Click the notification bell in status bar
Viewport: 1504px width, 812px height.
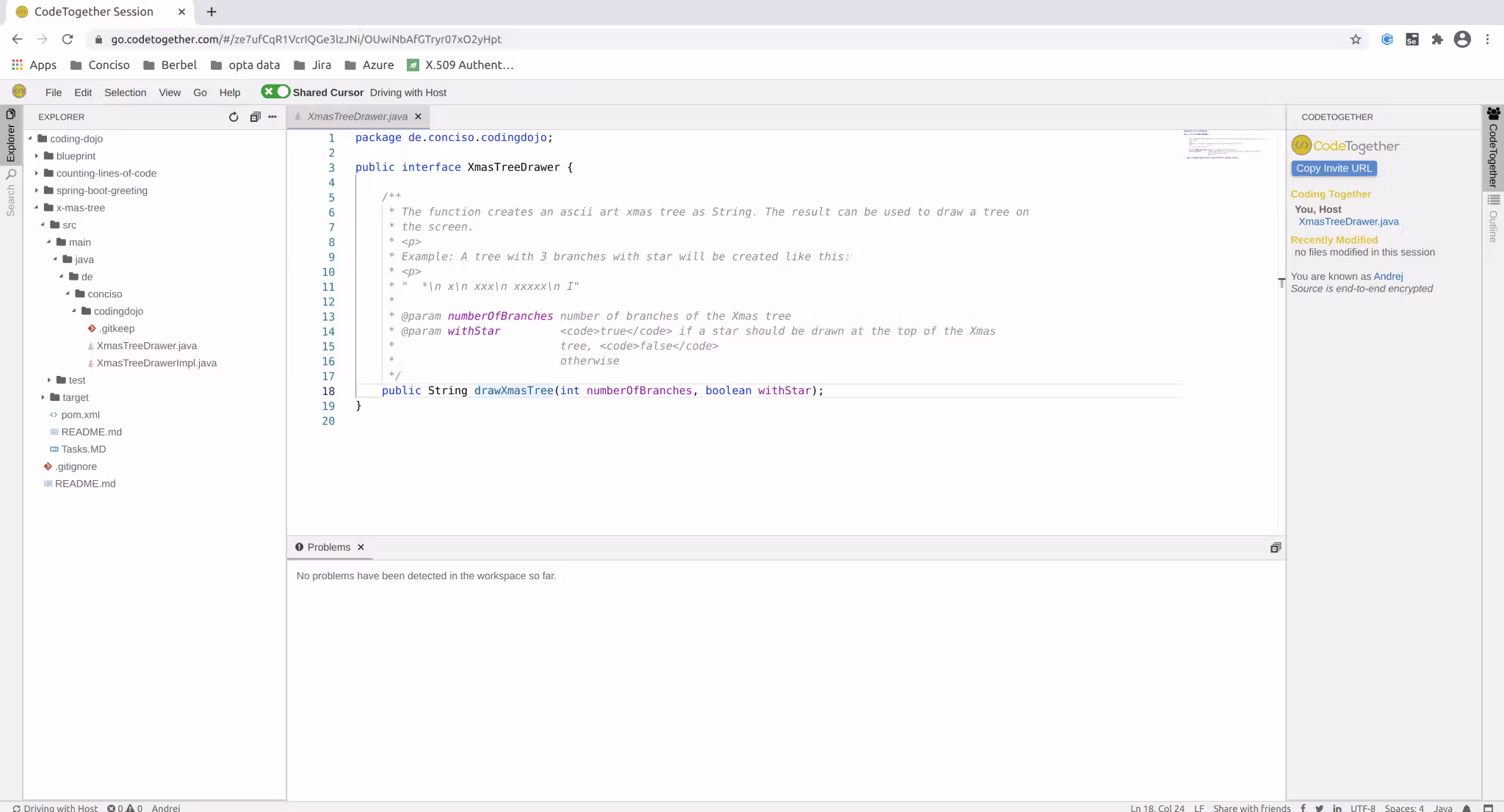tap(1467, 808)
